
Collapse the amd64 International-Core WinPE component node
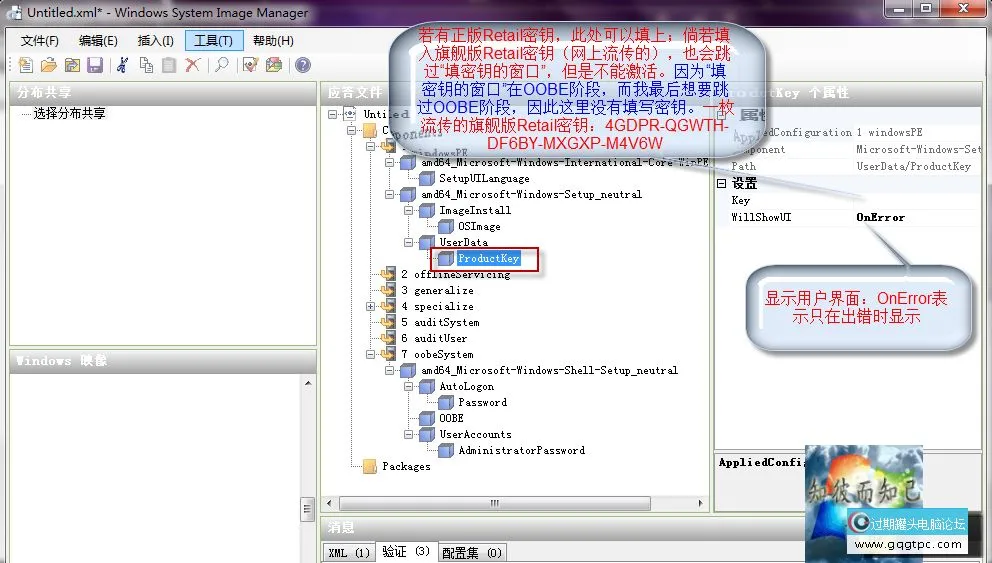(x=390, y=162)
